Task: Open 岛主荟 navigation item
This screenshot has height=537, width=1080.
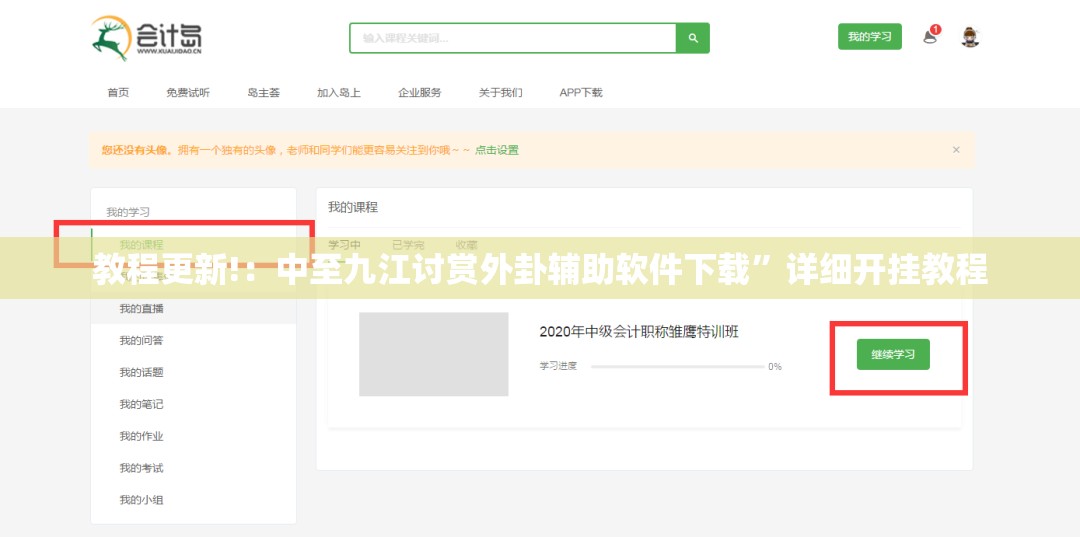Action: 264,92
